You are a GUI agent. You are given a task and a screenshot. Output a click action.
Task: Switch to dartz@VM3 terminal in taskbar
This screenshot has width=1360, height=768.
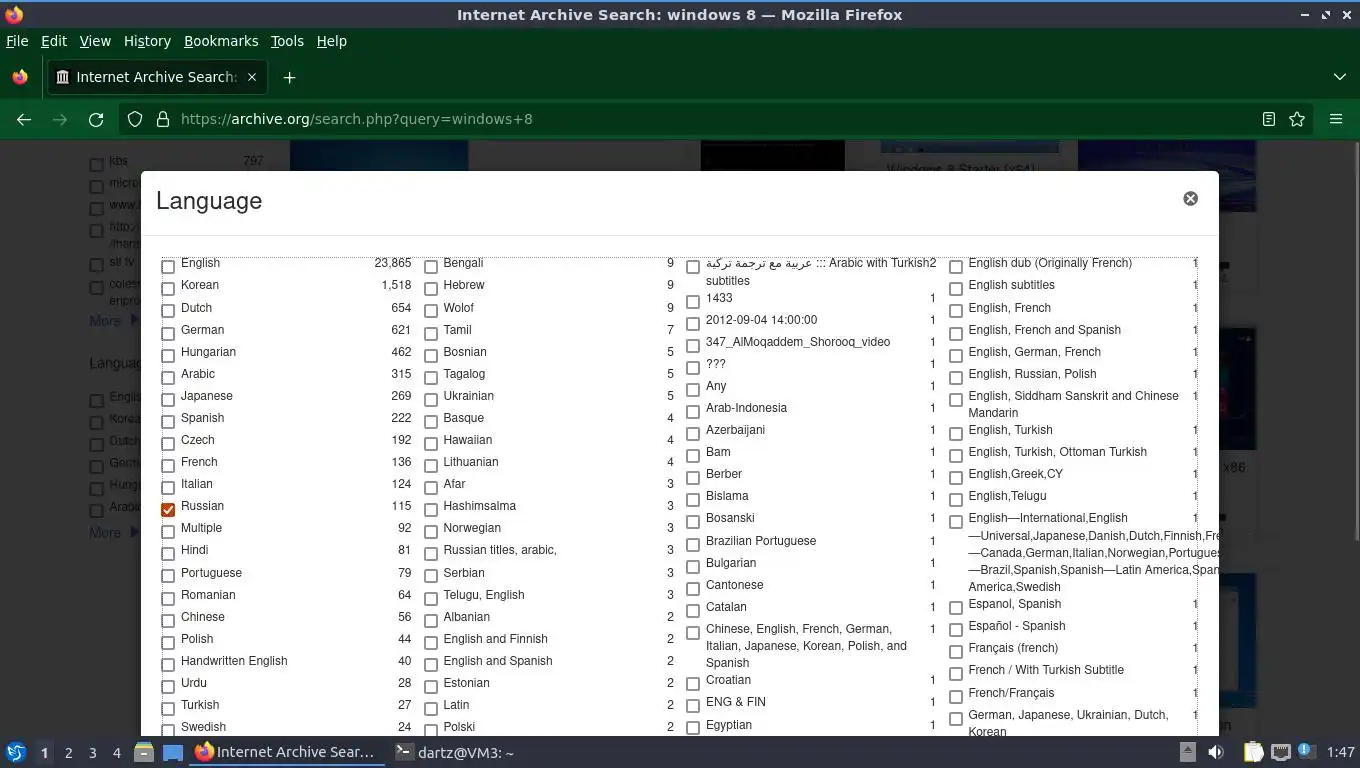[454, 752]
